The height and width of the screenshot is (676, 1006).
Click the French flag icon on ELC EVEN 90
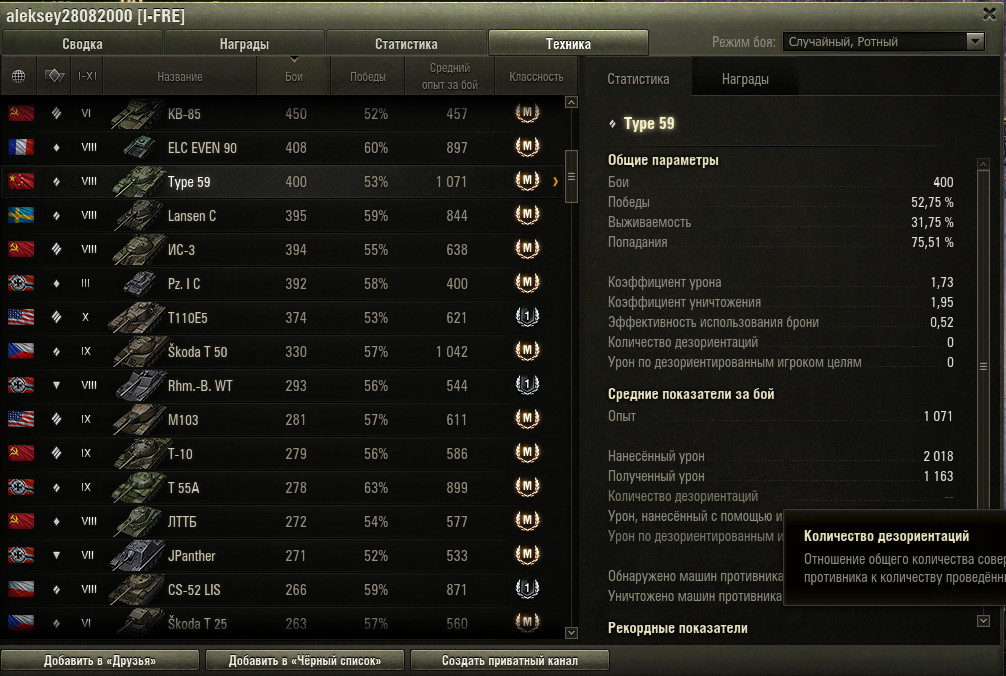click(x=21, y=148)
